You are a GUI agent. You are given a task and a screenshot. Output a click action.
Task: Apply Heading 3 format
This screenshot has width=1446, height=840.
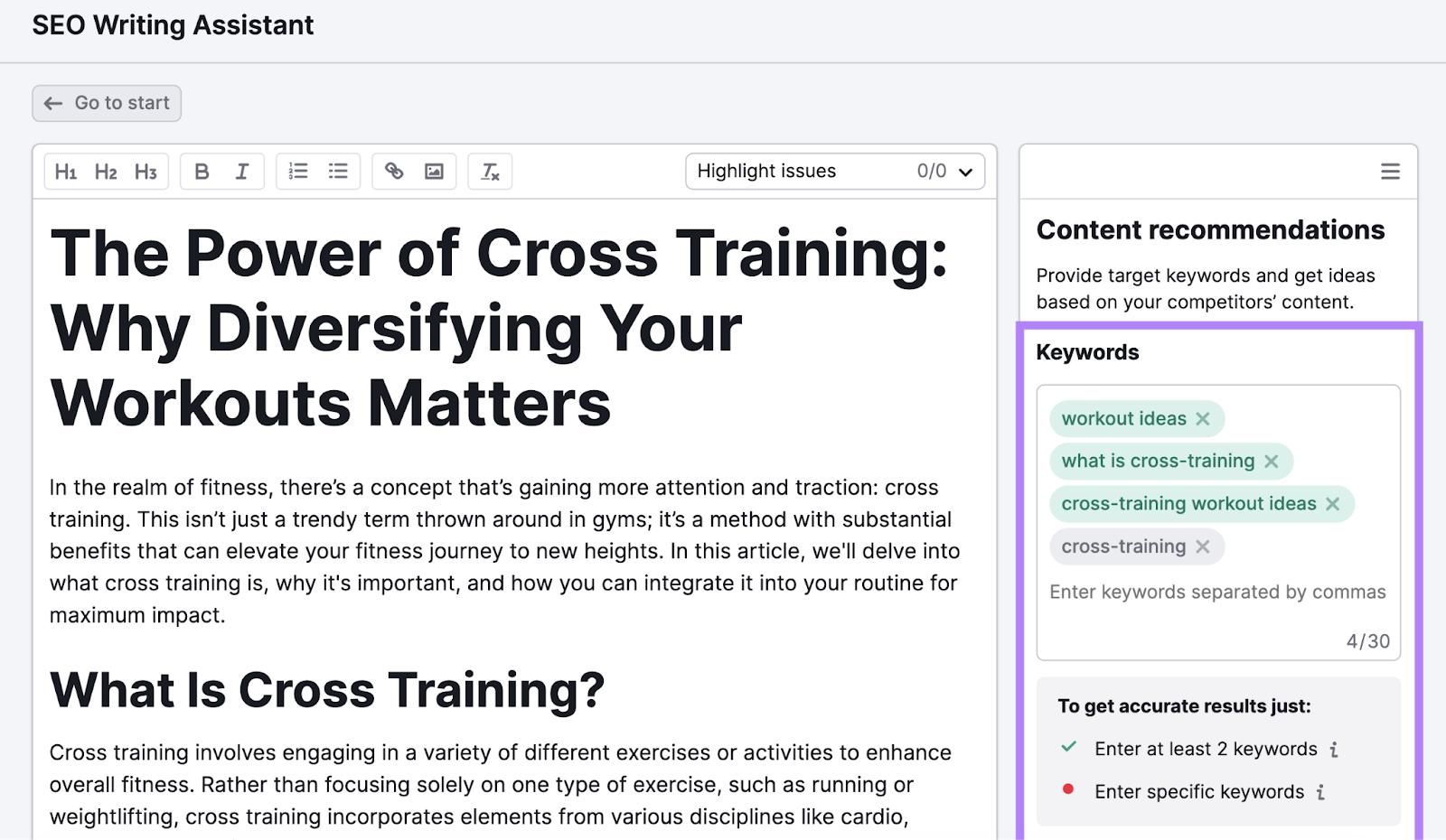[146, 172]
